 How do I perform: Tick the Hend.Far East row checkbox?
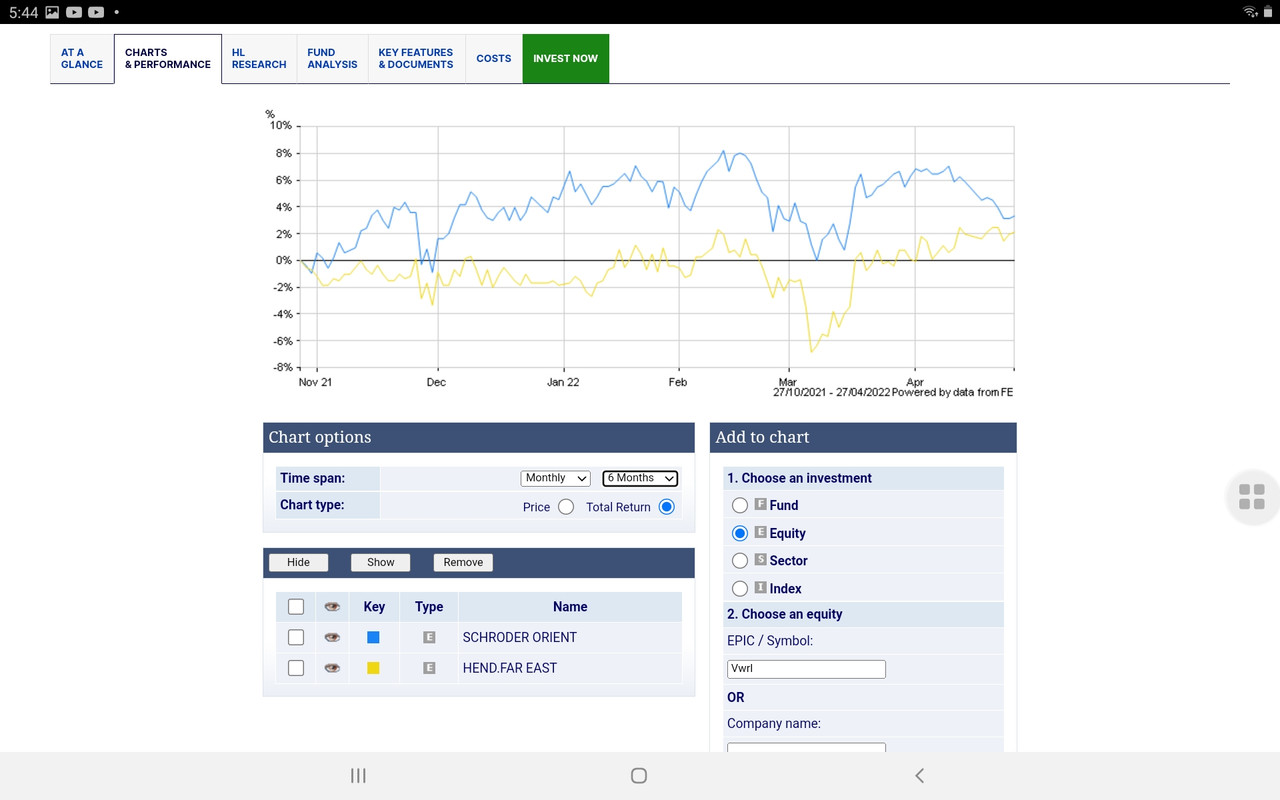(296, 668)
